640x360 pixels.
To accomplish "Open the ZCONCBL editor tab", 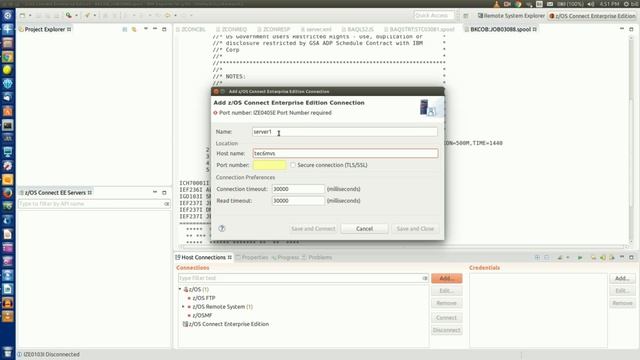I will point(191,29).
